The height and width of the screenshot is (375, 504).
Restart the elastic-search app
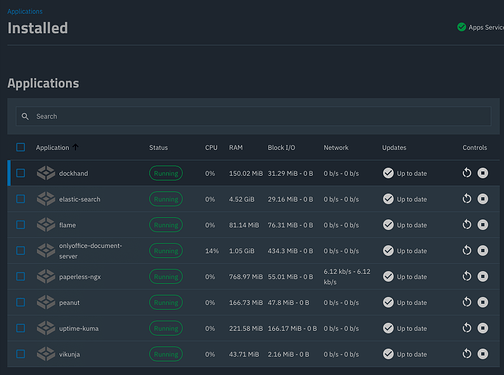[467, 199]
